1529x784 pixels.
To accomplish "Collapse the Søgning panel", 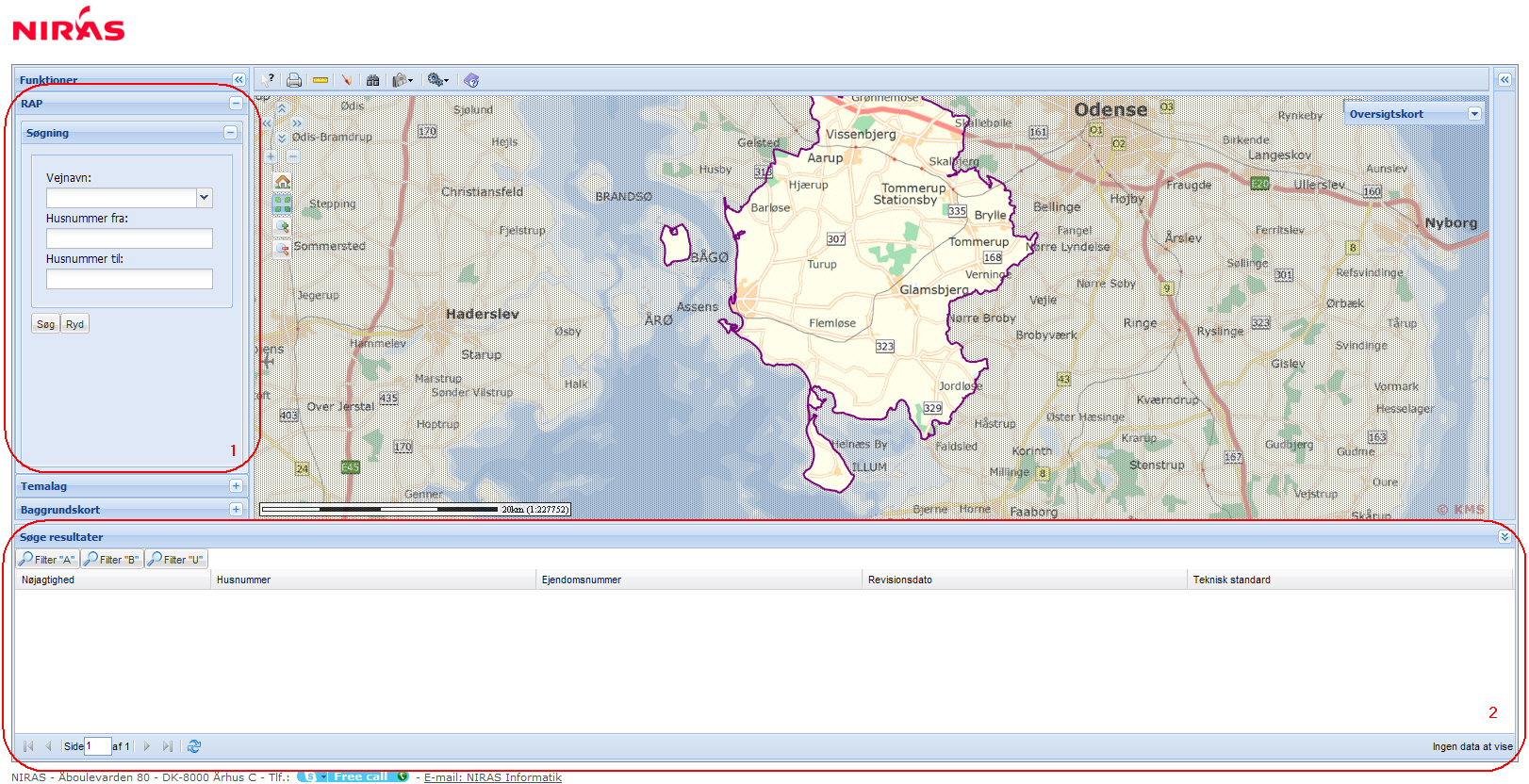I will coord(230,133).
